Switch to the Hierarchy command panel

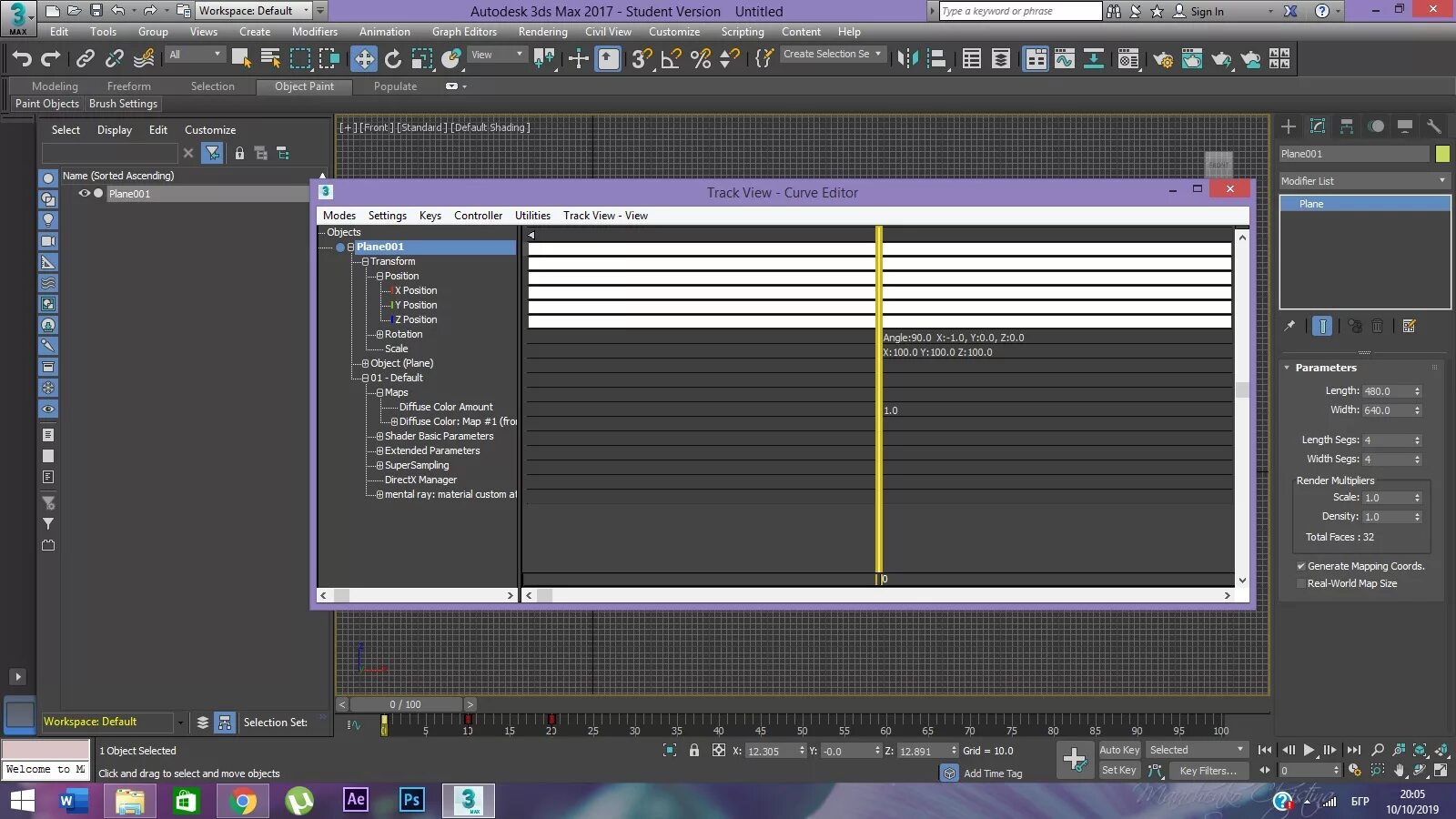click(x=1347, y=126)
